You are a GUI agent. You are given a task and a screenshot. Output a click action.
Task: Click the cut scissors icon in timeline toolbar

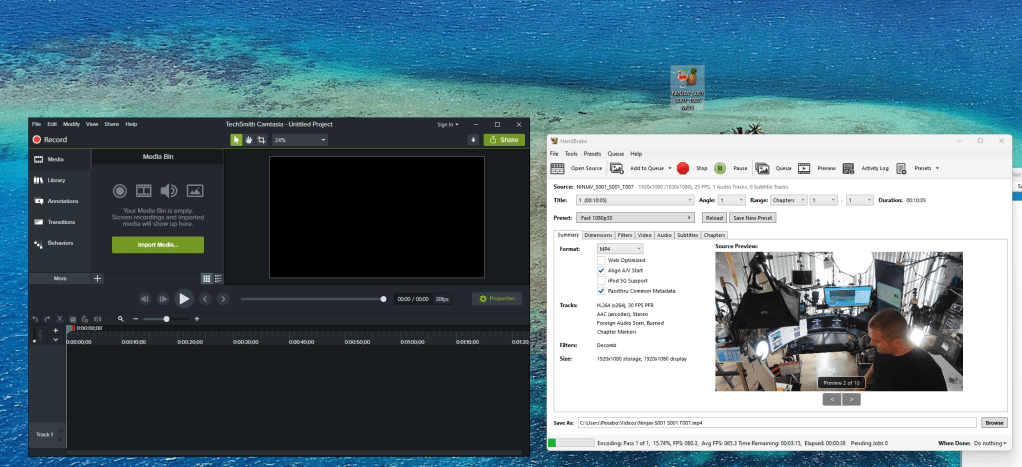point(59,319)
